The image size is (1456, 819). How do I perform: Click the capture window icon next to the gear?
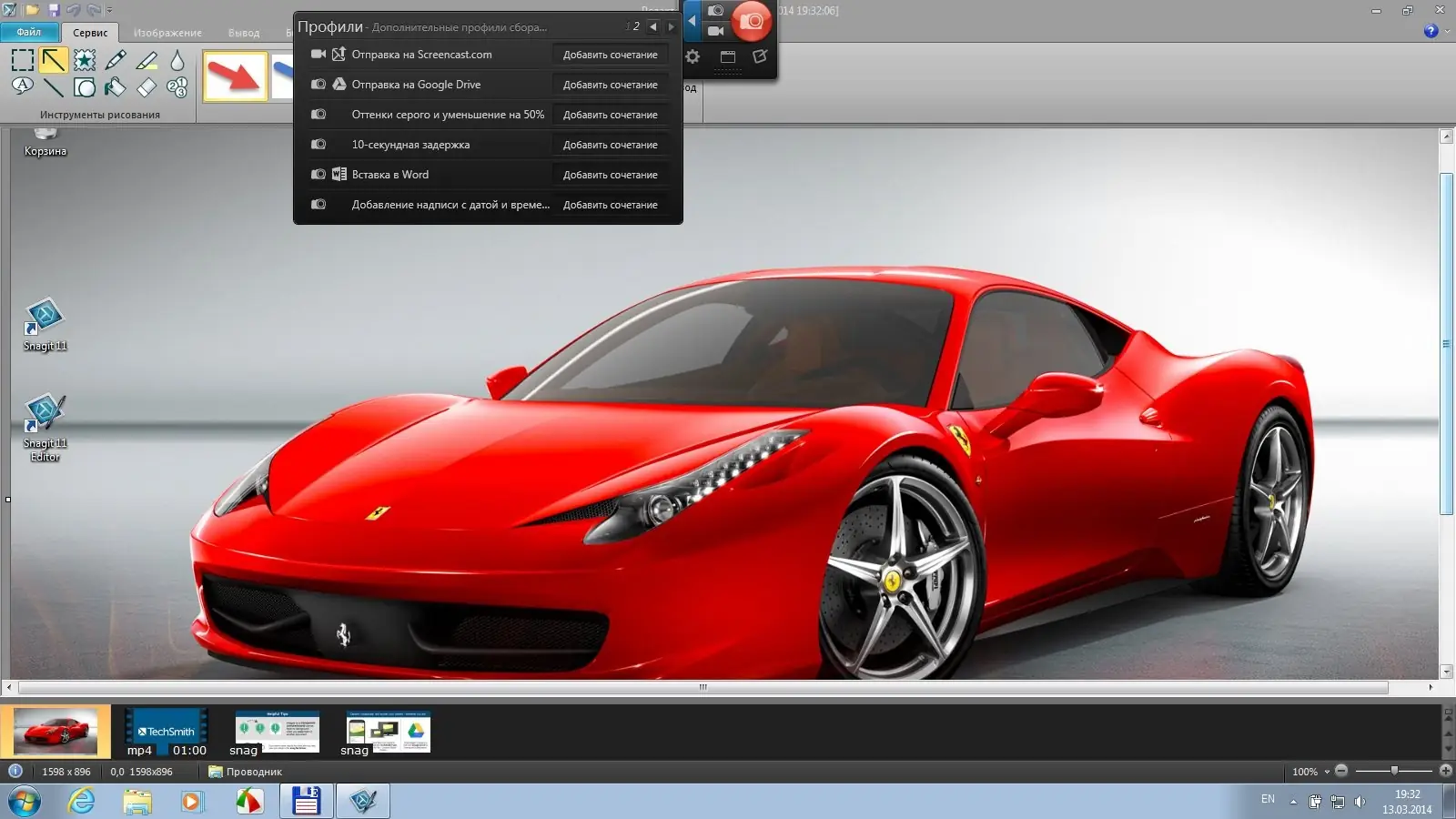728,56
